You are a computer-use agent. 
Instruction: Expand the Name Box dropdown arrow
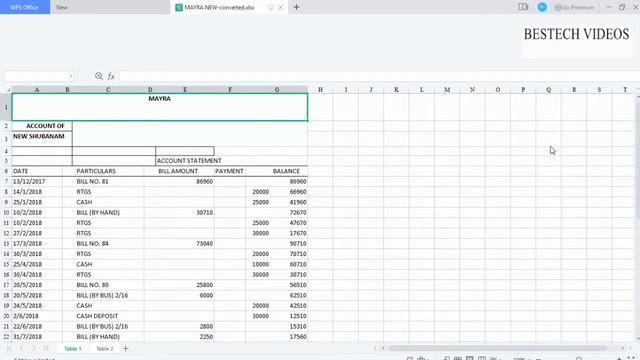71,76
